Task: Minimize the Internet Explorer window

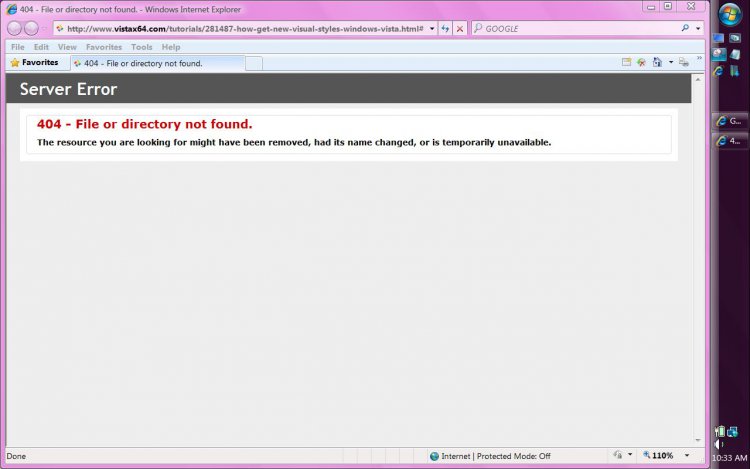Action: [651, 7]
